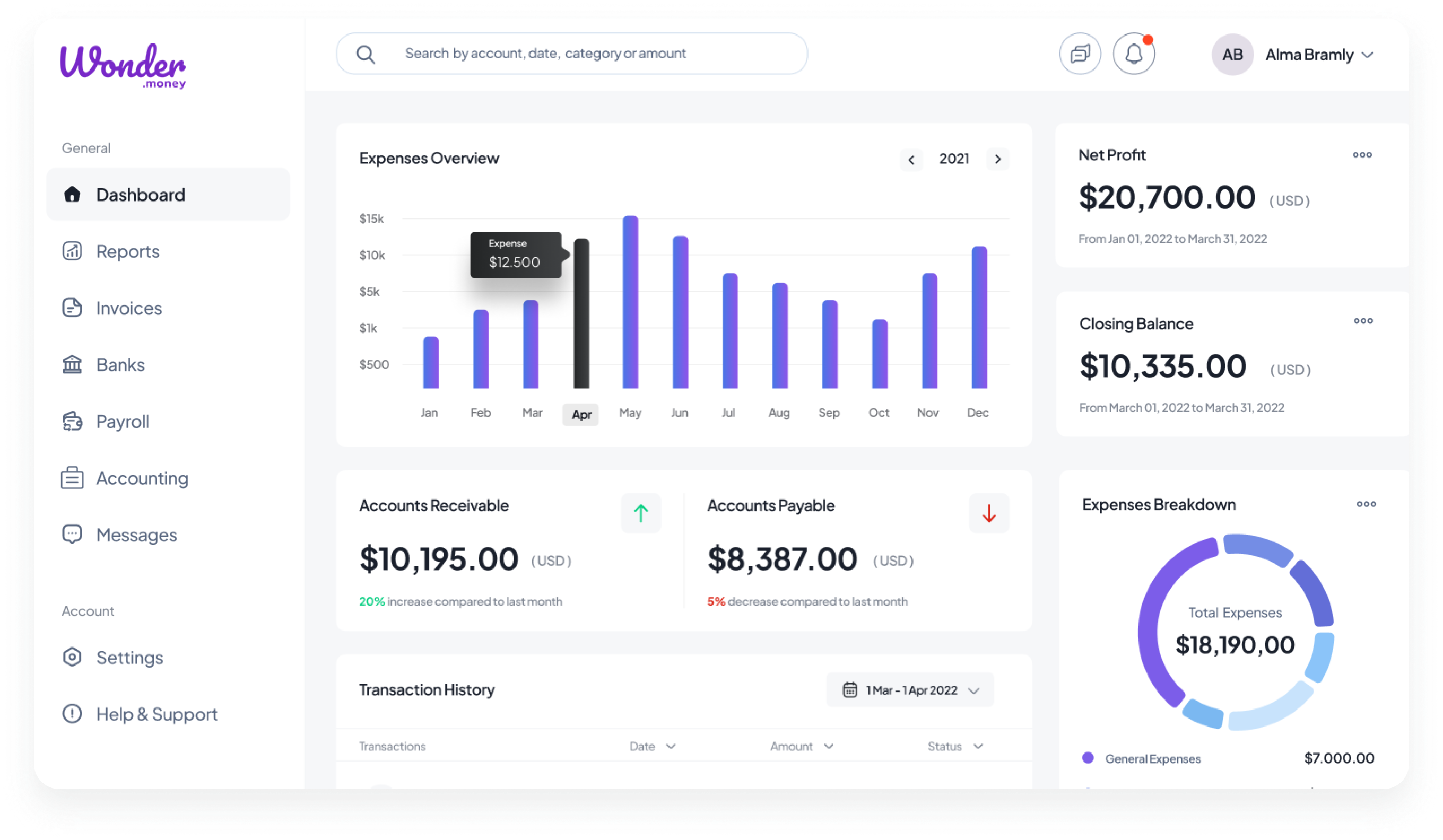Click calendar icon in Transaction History
Screen dimensions: 1443x840
tap(850, 689)
